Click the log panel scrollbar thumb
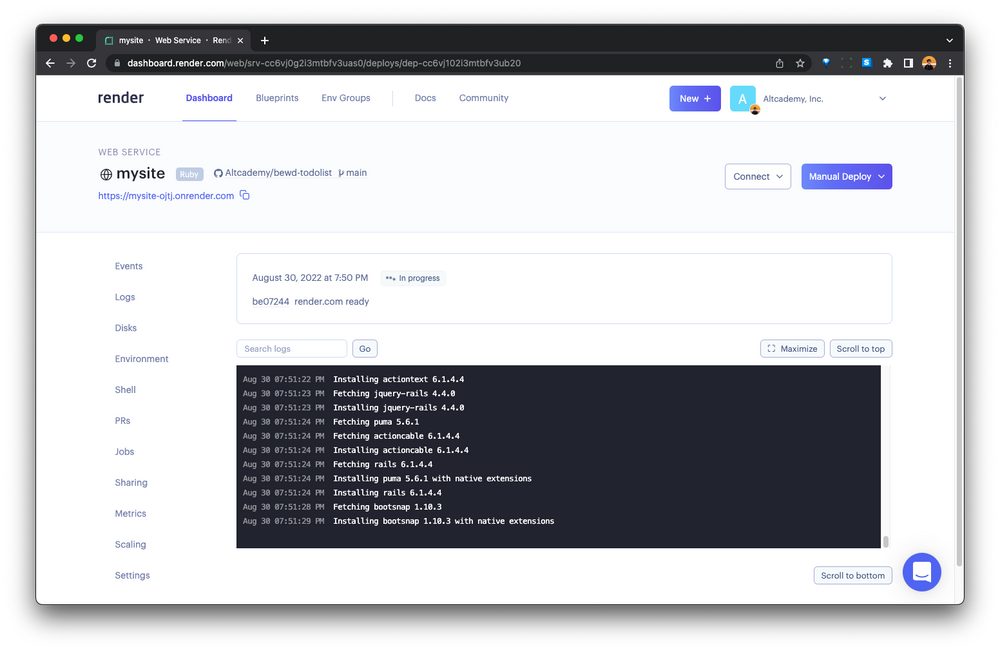 pos(886,542)
